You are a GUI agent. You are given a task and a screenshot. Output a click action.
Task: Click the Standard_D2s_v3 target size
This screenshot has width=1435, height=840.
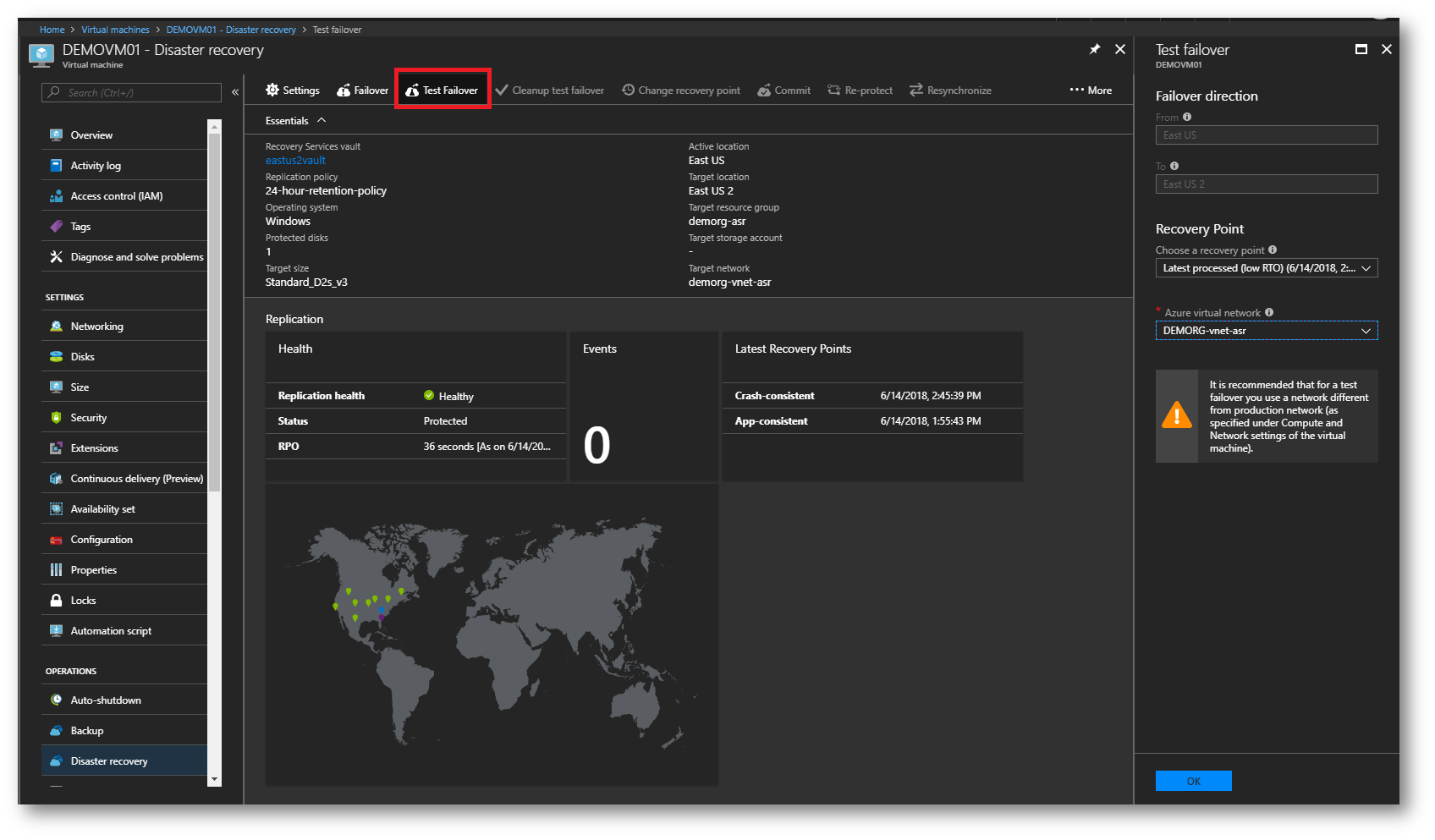coord(306,282)
